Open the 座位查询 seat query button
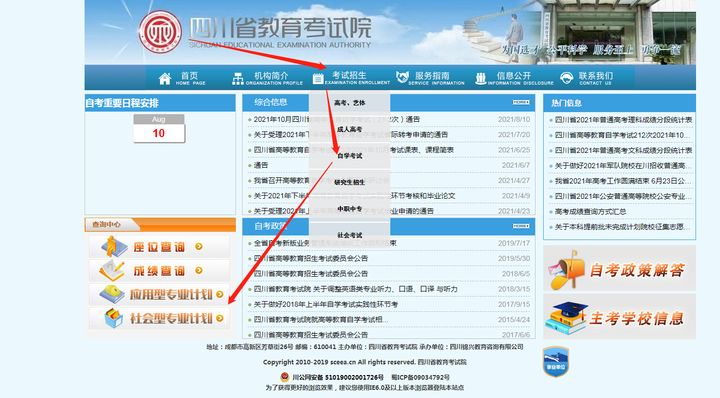This screenshot has height=398, width=720. pos(159,247)
